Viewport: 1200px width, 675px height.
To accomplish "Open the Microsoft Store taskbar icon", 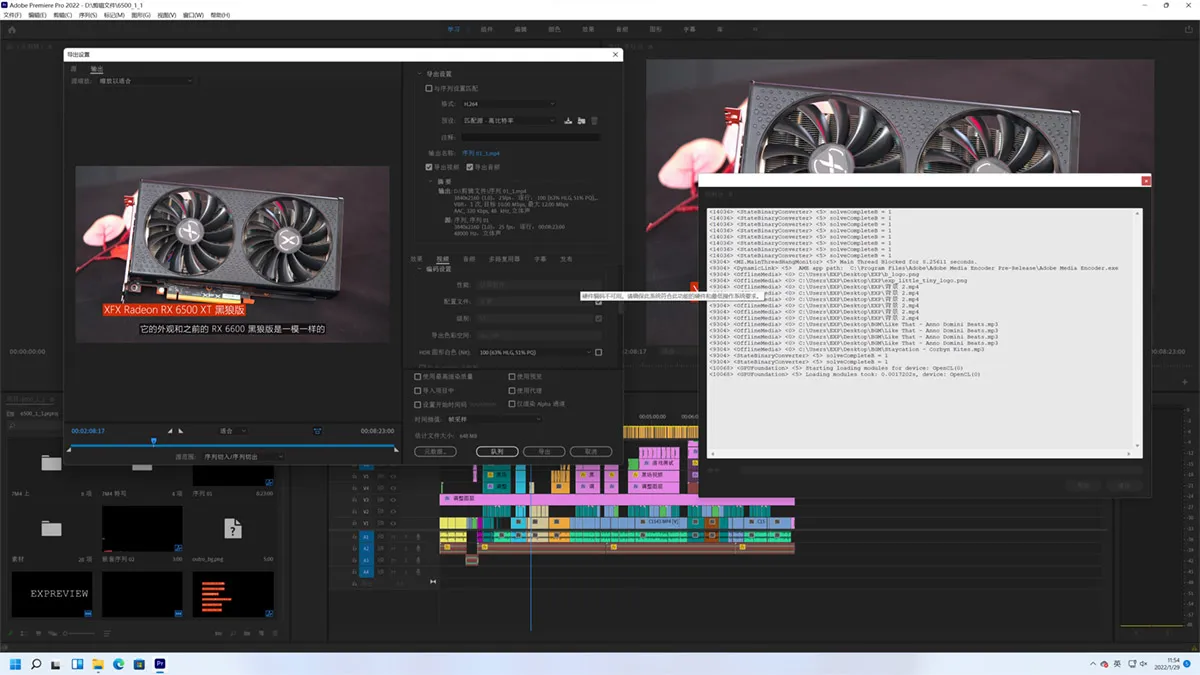I will pos(139,664).
